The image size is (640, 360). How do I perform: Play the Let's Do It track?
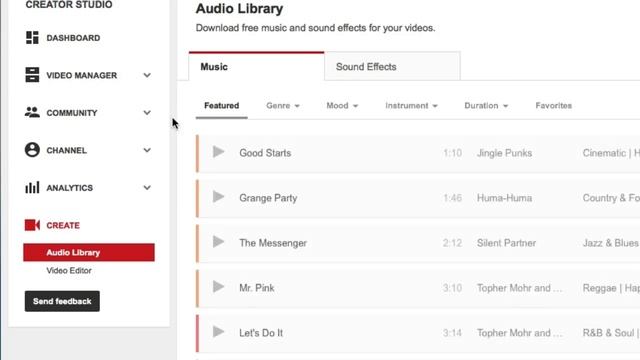pyautogui.click(x=218, y=331)
